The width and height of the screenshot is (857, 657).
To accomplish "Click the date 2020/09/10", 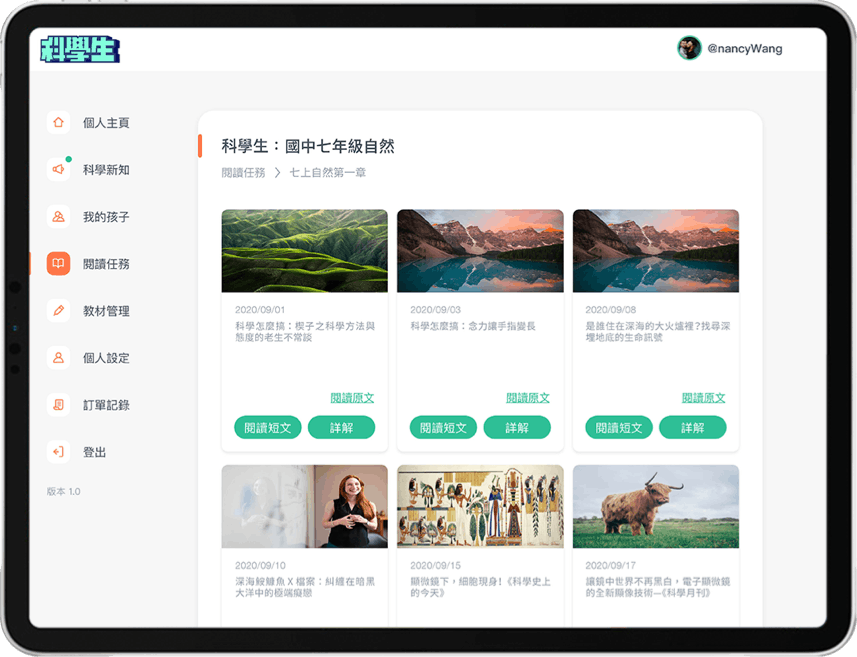I will coord(260,565).
